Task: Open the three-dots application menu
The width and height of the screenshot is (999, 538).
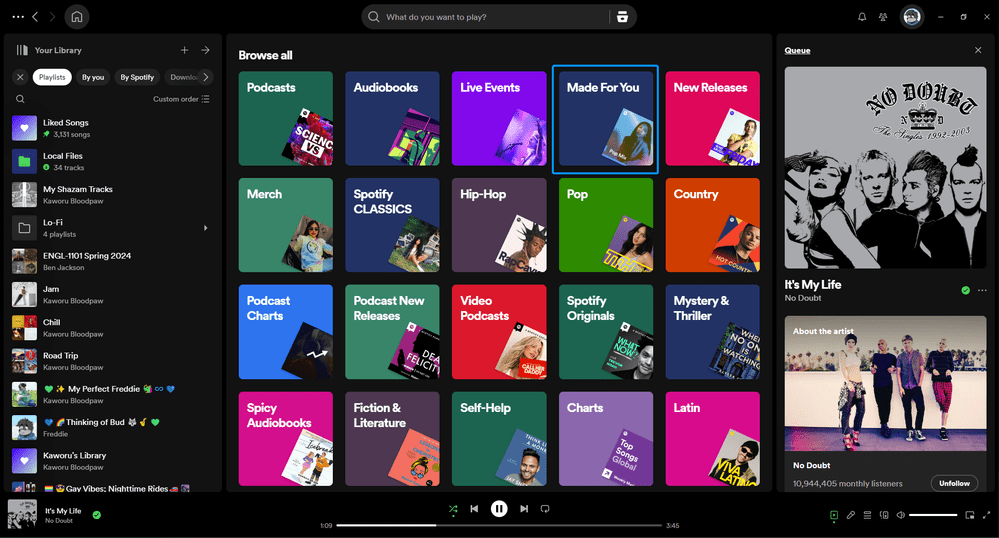Action: coord(18,17)
